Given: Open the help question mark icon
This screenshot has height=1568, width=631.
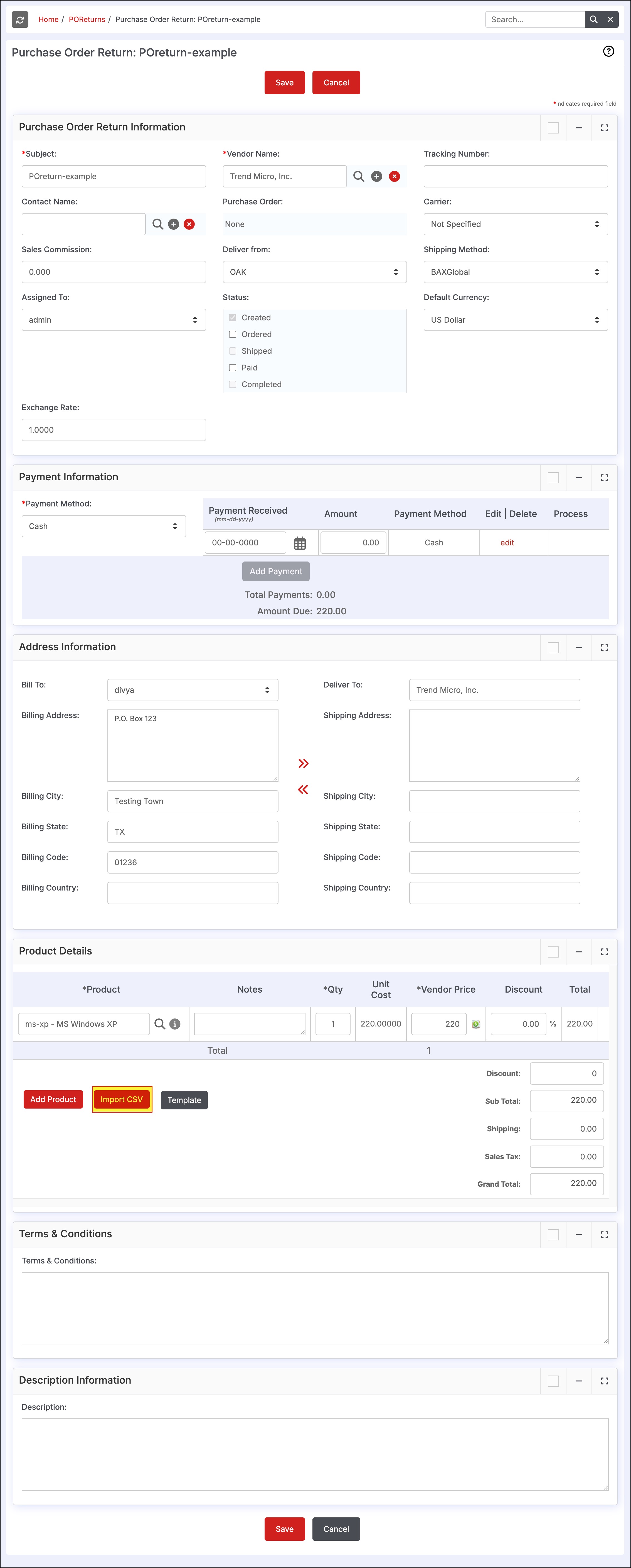Looking at the screenshot, I should [608, 51].
